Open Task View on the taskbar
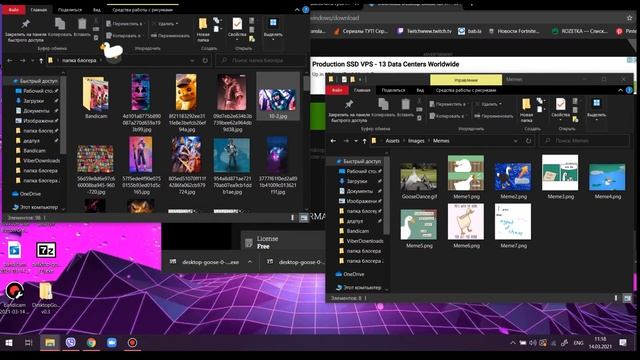This screenshot has height=360, width=640. tap(28, 342)
